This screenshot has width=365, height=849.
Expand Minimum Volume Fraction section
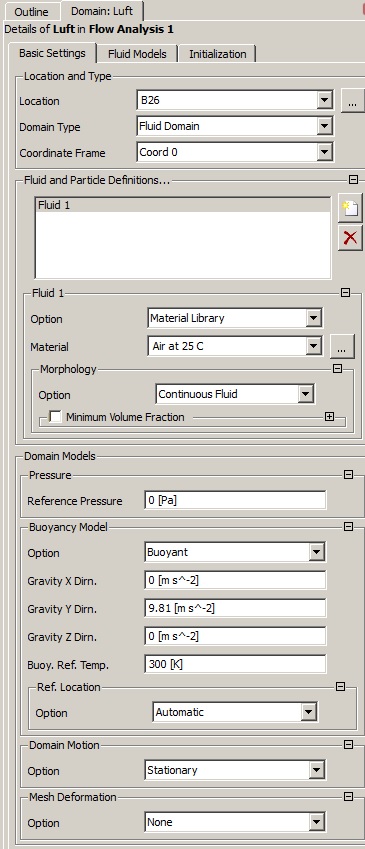point(329,416)
